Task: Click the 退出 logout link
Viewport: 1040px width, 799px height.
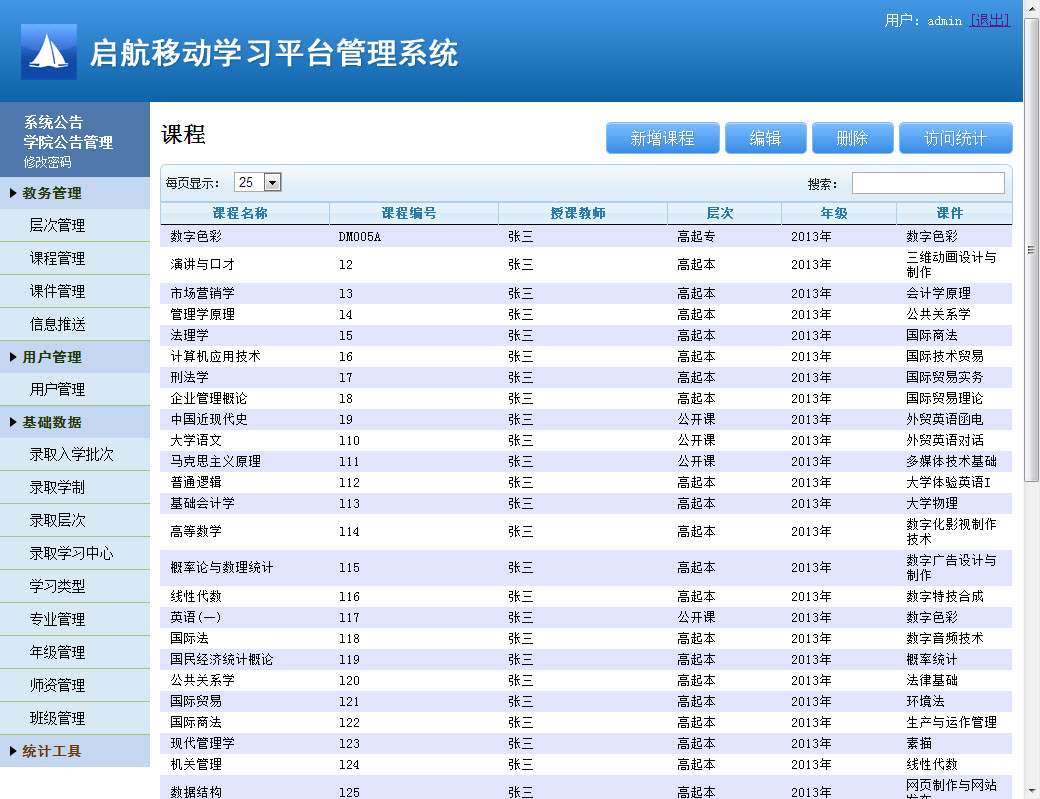Action: [x=989, y=20]
